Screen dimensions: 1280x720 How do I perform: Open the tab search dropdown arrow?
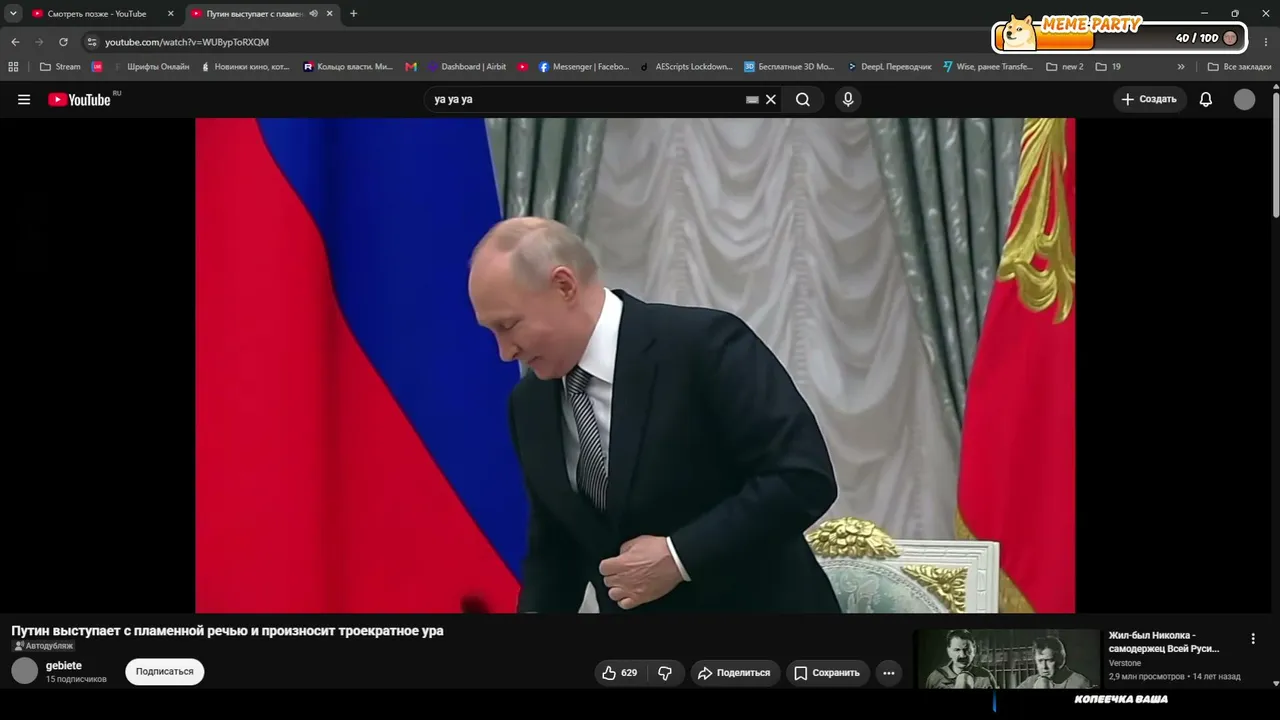[x=13, y=14]
